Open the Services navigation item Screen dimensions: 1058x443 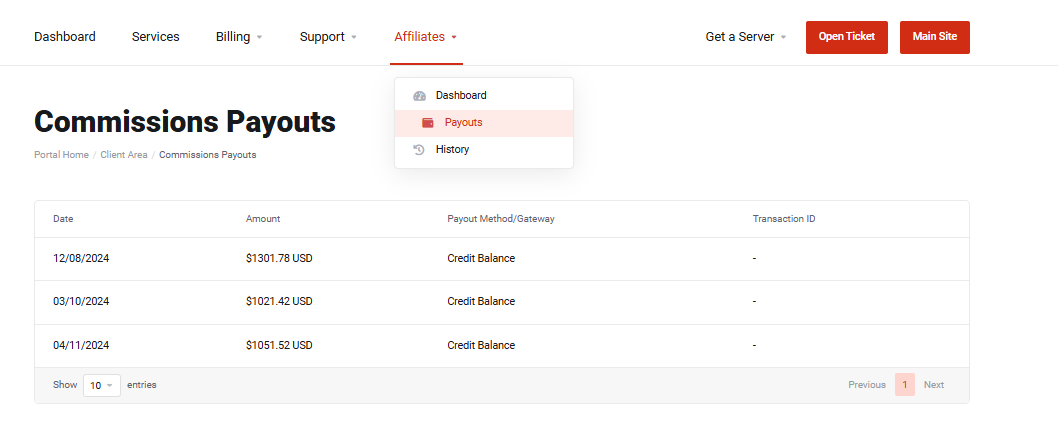pyautogui.click(x=155, y=37)
